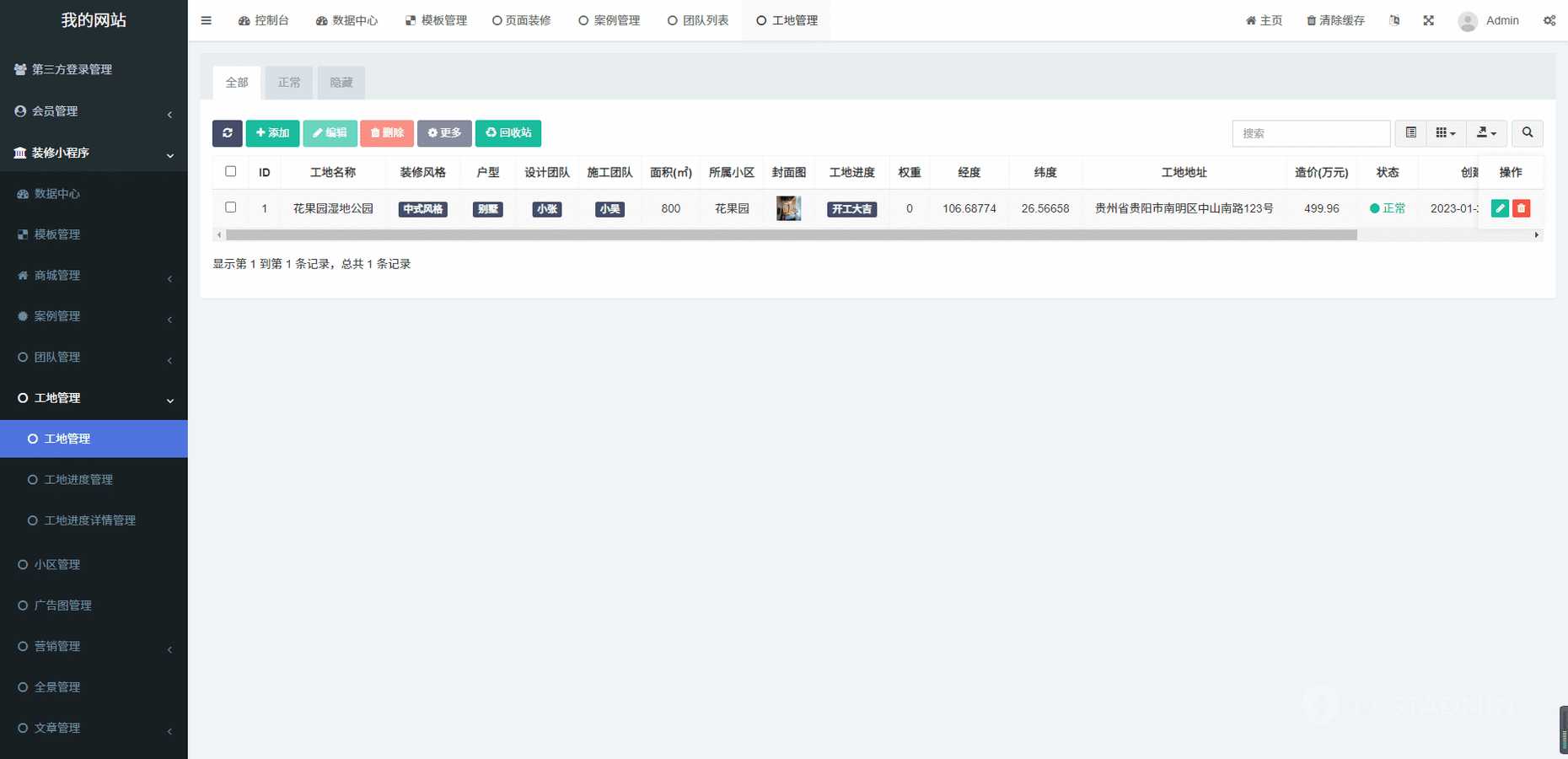
Task: Open the export data dropdown
Action: point(1486,133)
